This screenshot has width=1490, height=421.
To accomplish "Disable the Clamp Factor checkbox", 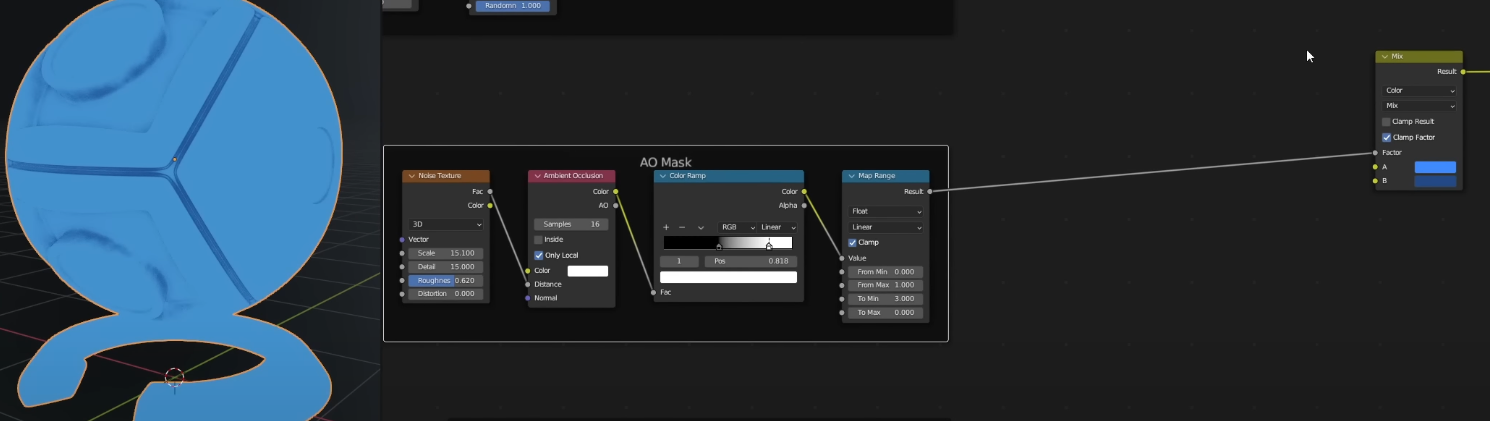I will tap(1387, 137).
